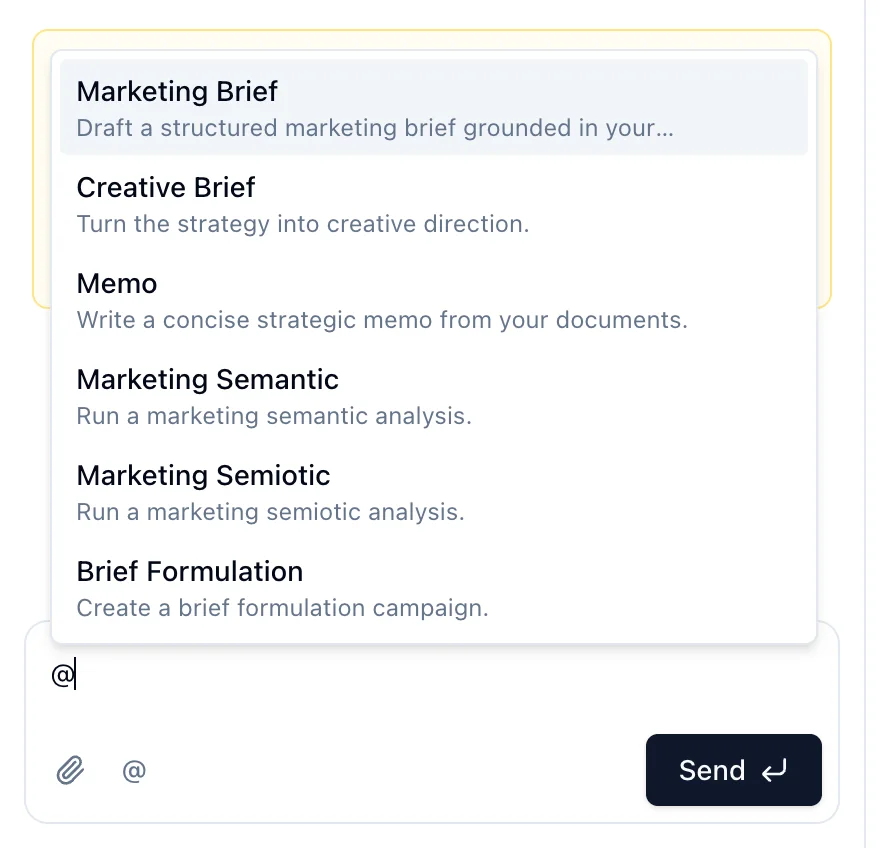Click "Run a marketing semiotic analysis" text
The height and width of the screenshot is (848, 880).
pos(271,512)
